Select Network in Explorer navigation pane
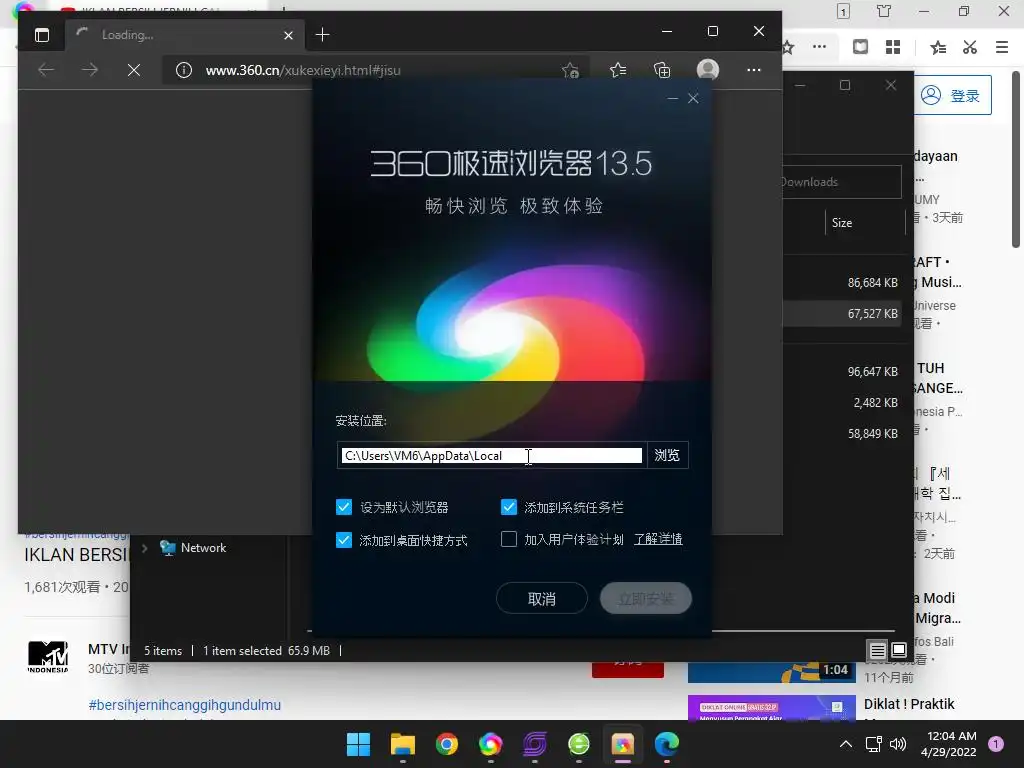Viewport: 1024px width, 768px height. (x=203, y=548)
